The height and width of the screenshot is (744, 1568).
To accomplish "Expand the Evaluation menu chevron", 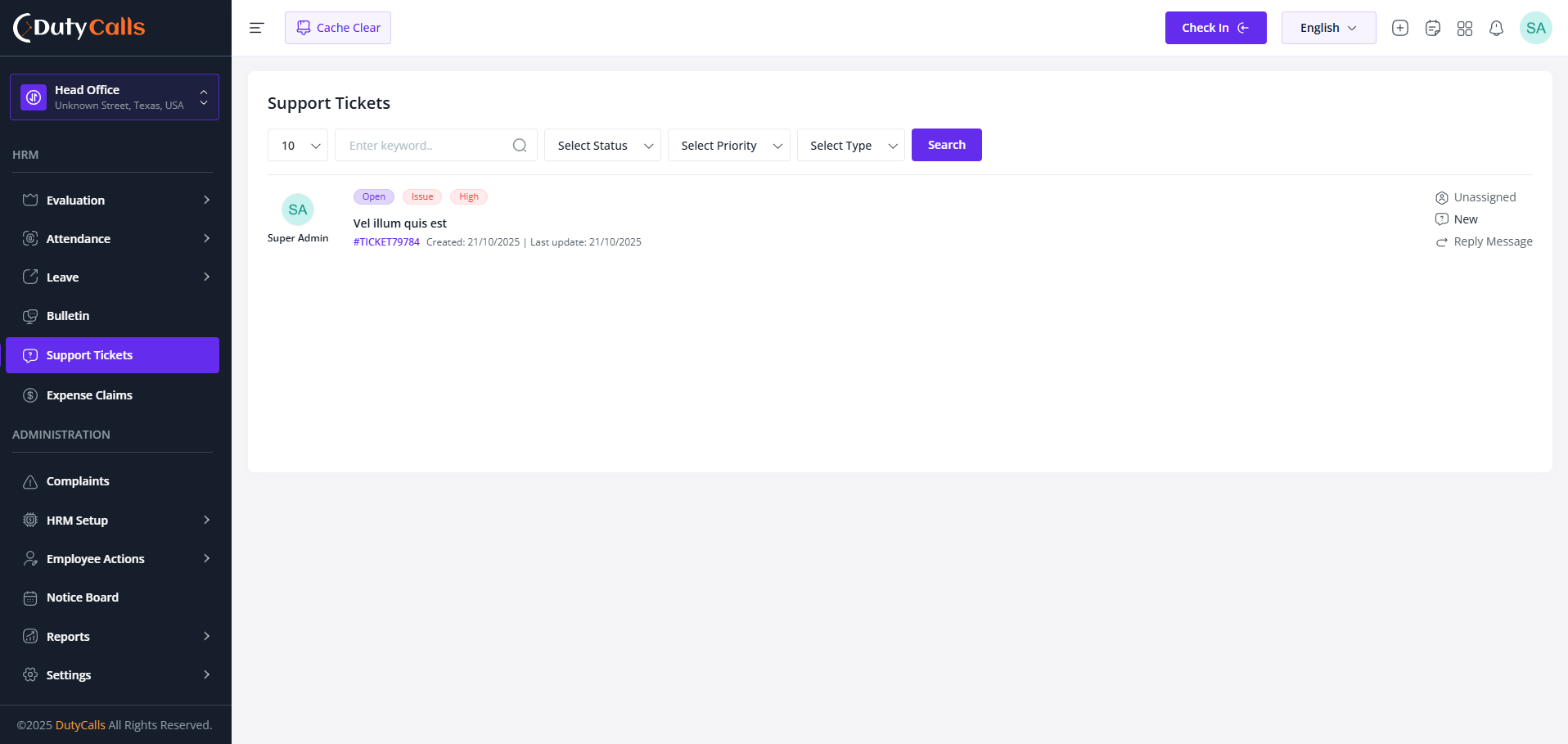I will coord(206,200).
